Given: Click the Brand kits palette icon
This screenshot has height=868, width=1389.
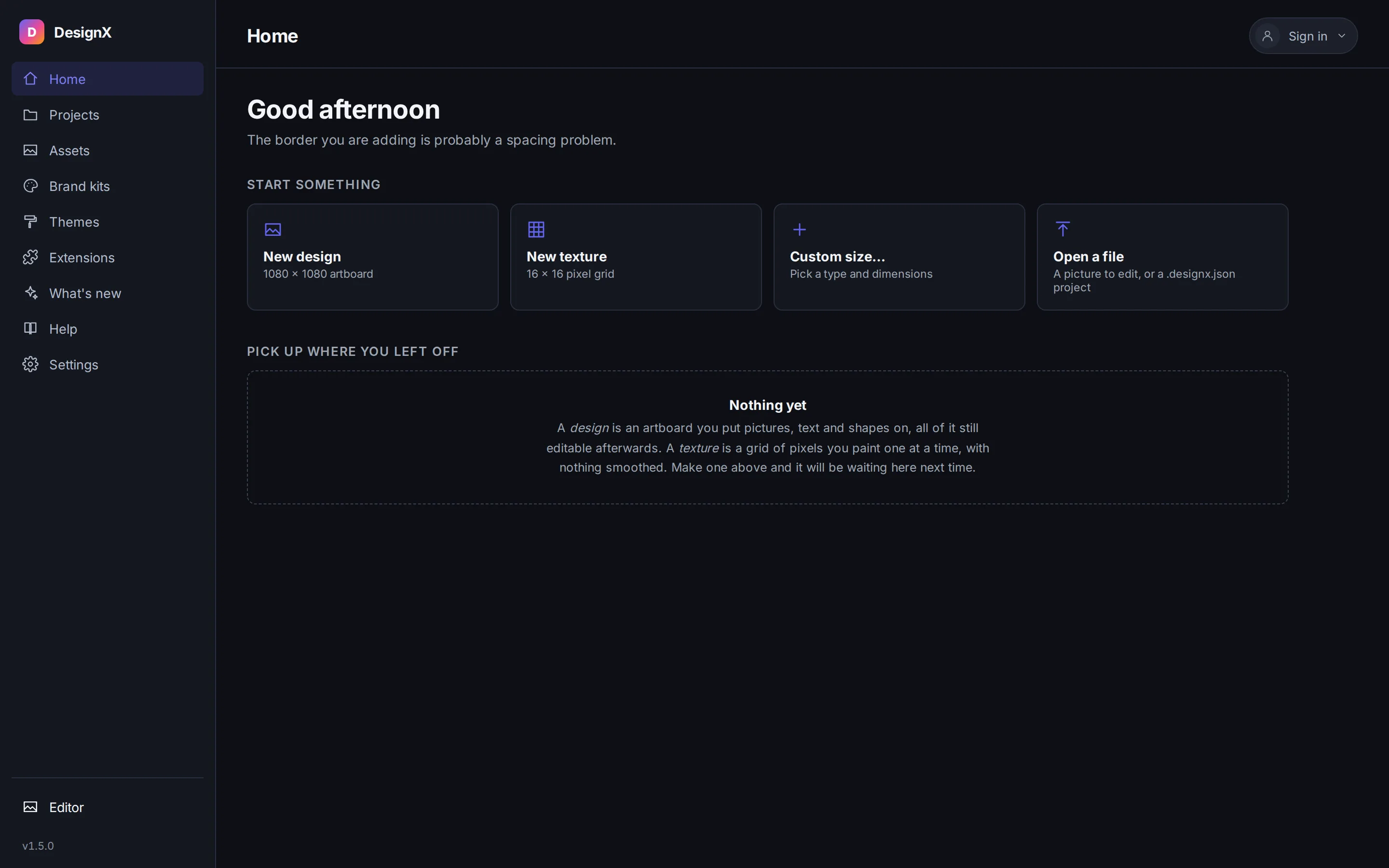Looking at the screenshot, I should pyautogui.click(x=30, y=186).
